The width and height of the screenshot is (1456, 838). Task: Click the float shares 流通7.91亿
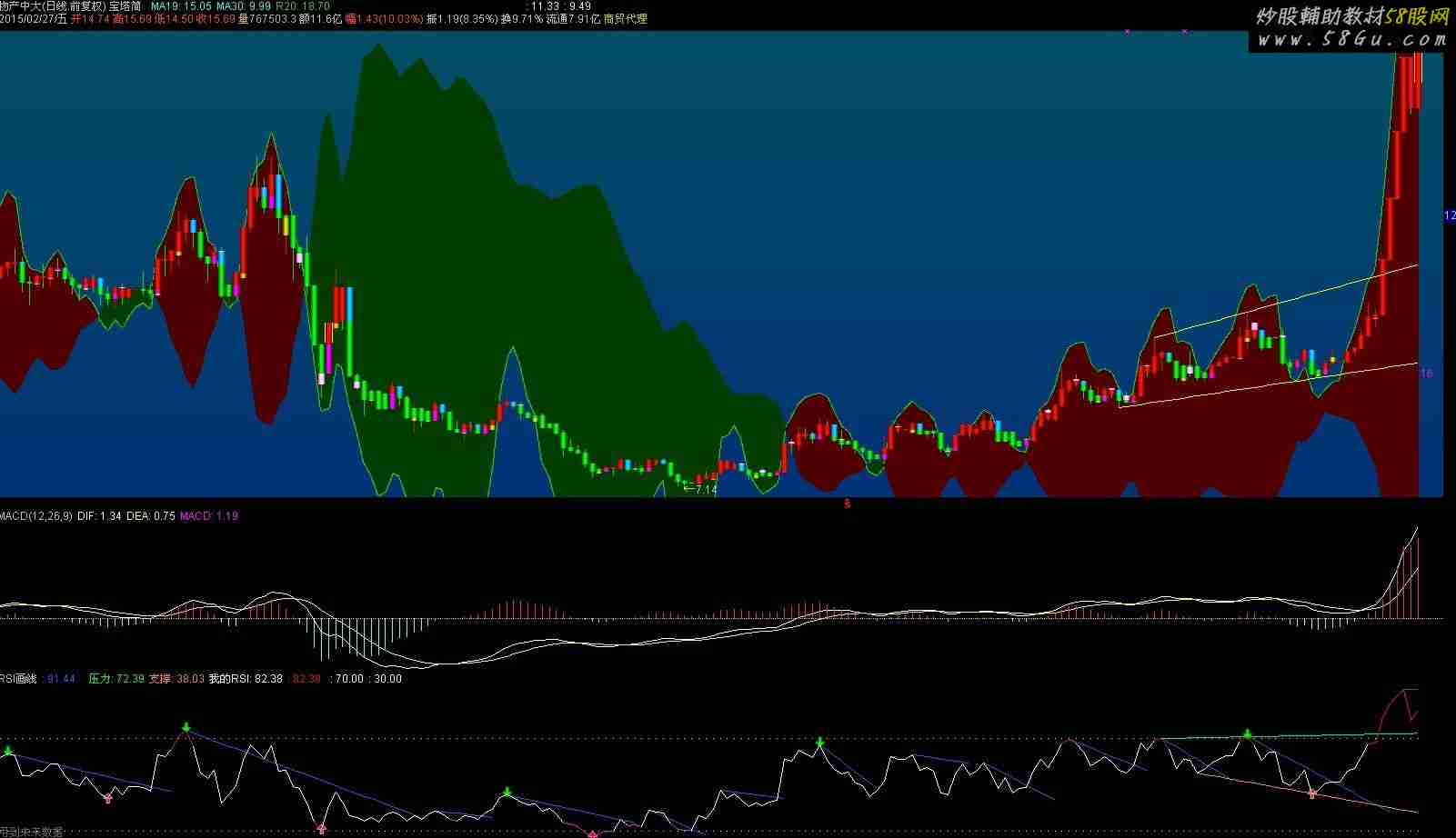click(x=573, y=18)
